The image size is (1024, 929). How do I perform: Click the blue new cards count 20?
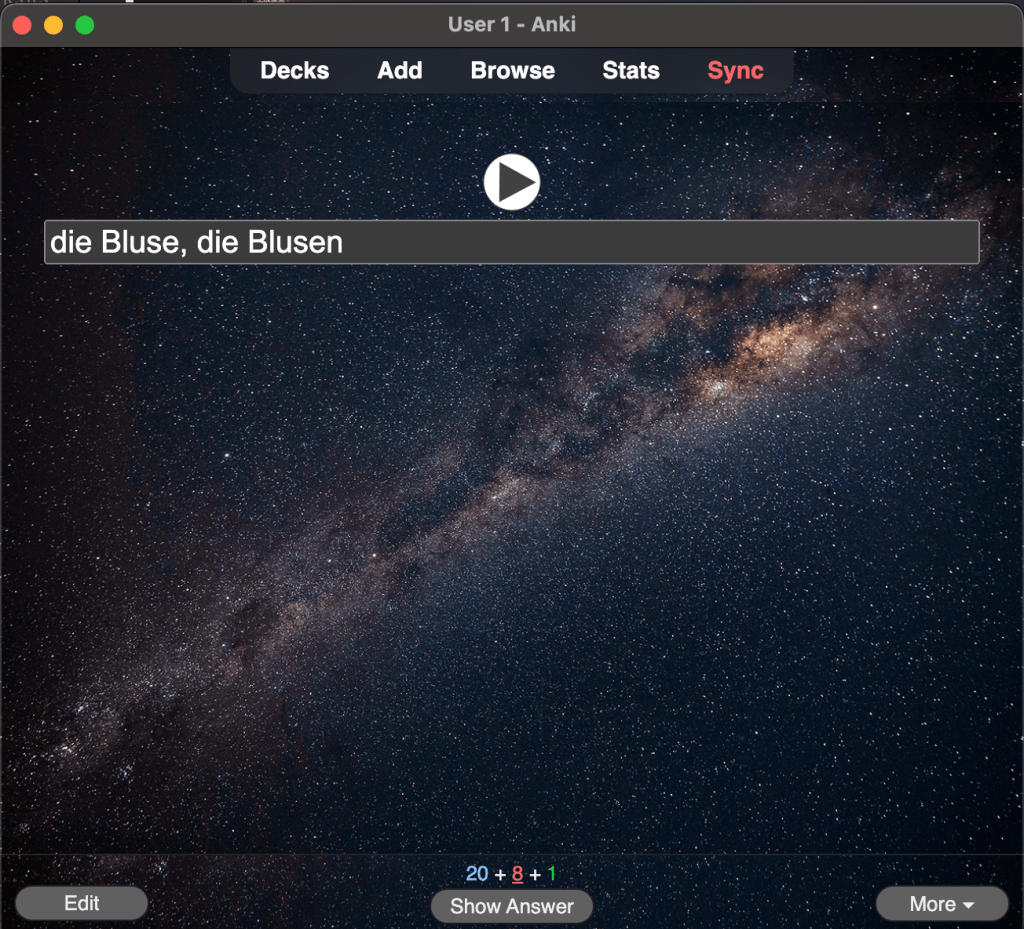click(477, 874)
